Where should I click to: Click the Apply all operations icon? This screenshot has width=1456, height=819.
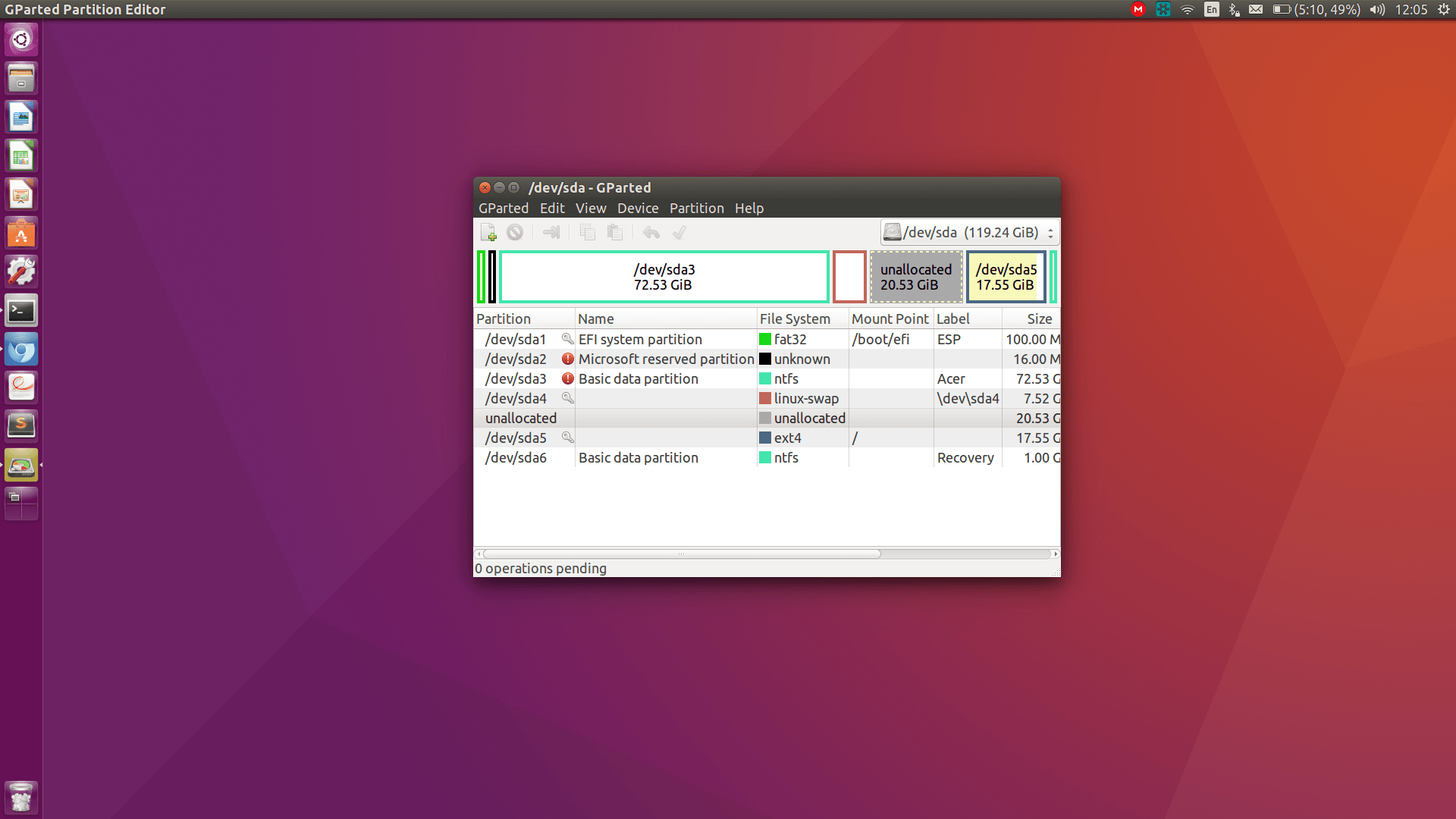(678, 232)
